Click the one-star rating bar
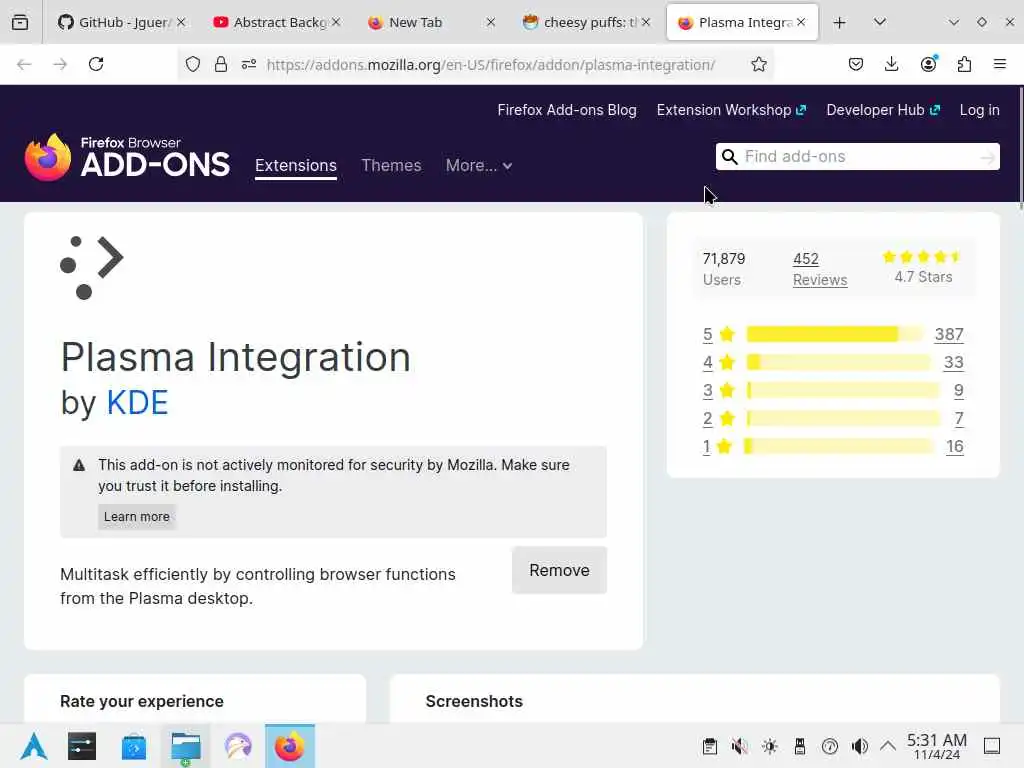Viewport: 1024px width, 768px height. (x=839, y=447)
